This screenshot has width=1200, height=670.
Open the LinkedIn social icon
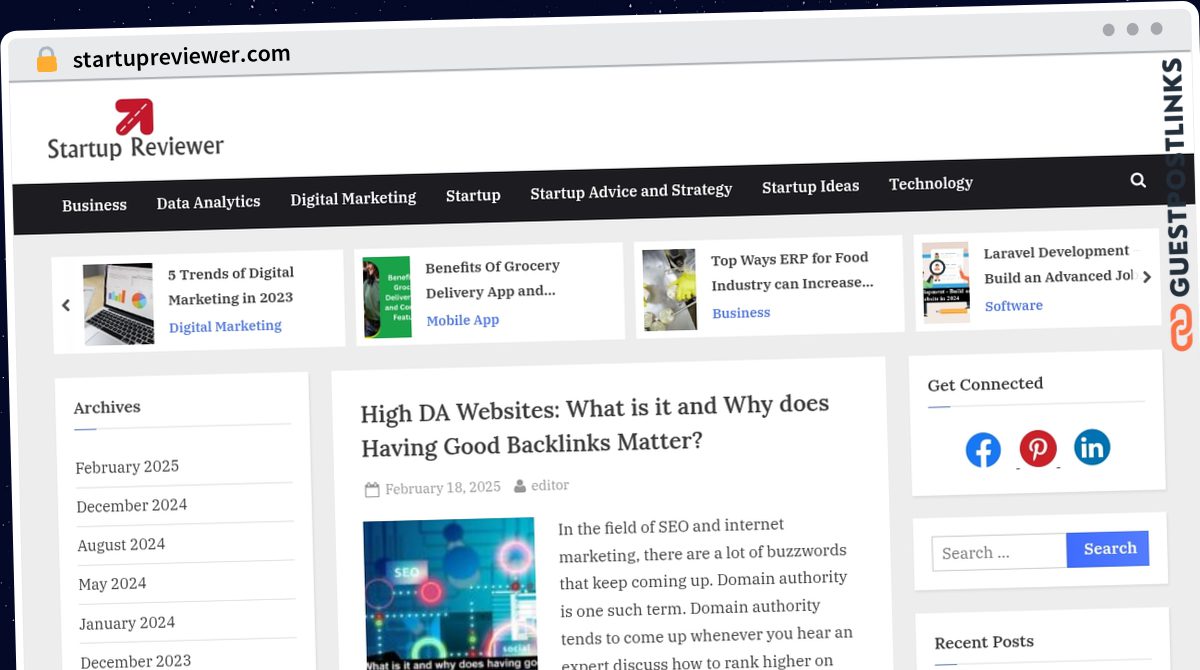[x=1092, y=447]
